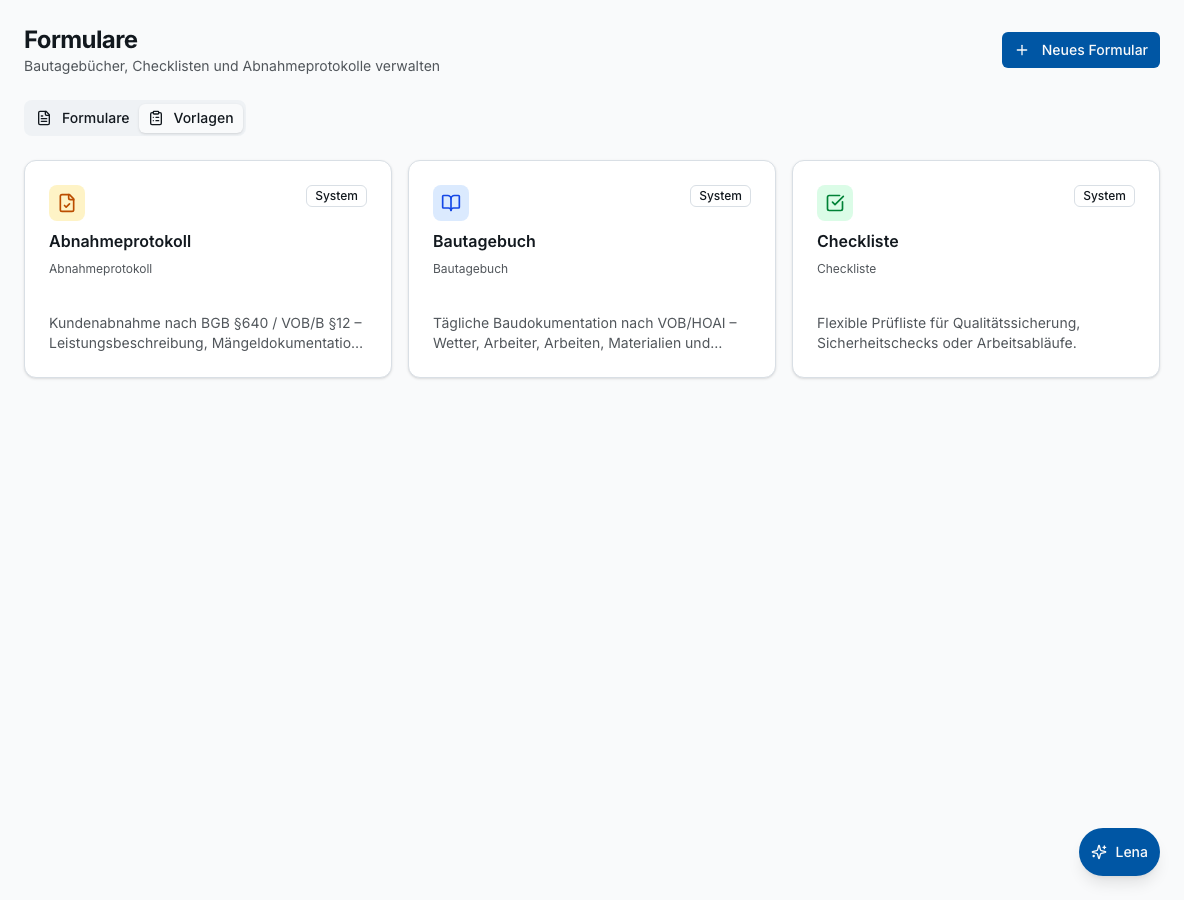The image size is (1184, 900).
Task: Select the Vorlagen tab
Action: point(191,118)
